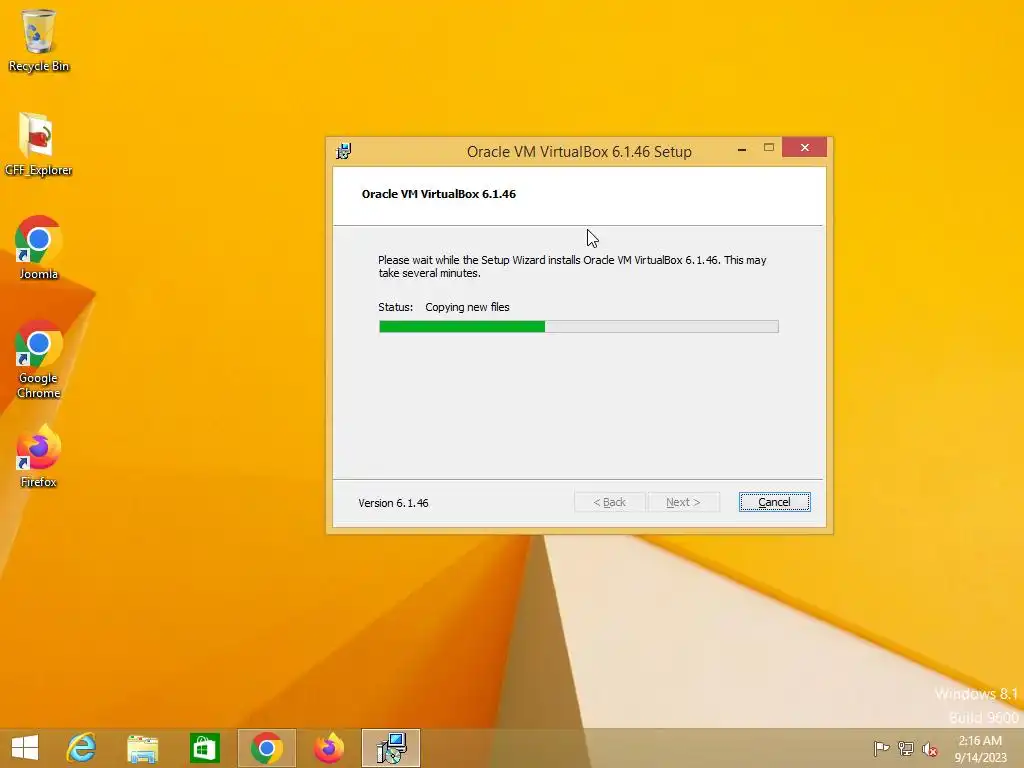Open the network tray icon
Screen dimensions: 1024x768
point(906,748)
